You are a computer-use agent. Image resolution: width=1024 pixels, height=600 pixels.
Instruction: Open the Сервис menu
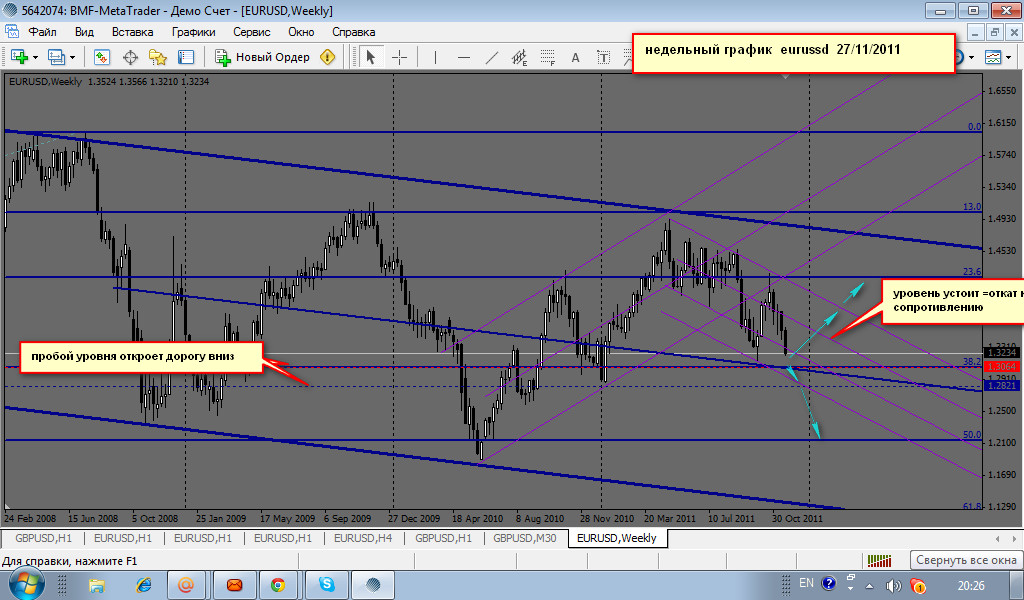click(251, 32)
